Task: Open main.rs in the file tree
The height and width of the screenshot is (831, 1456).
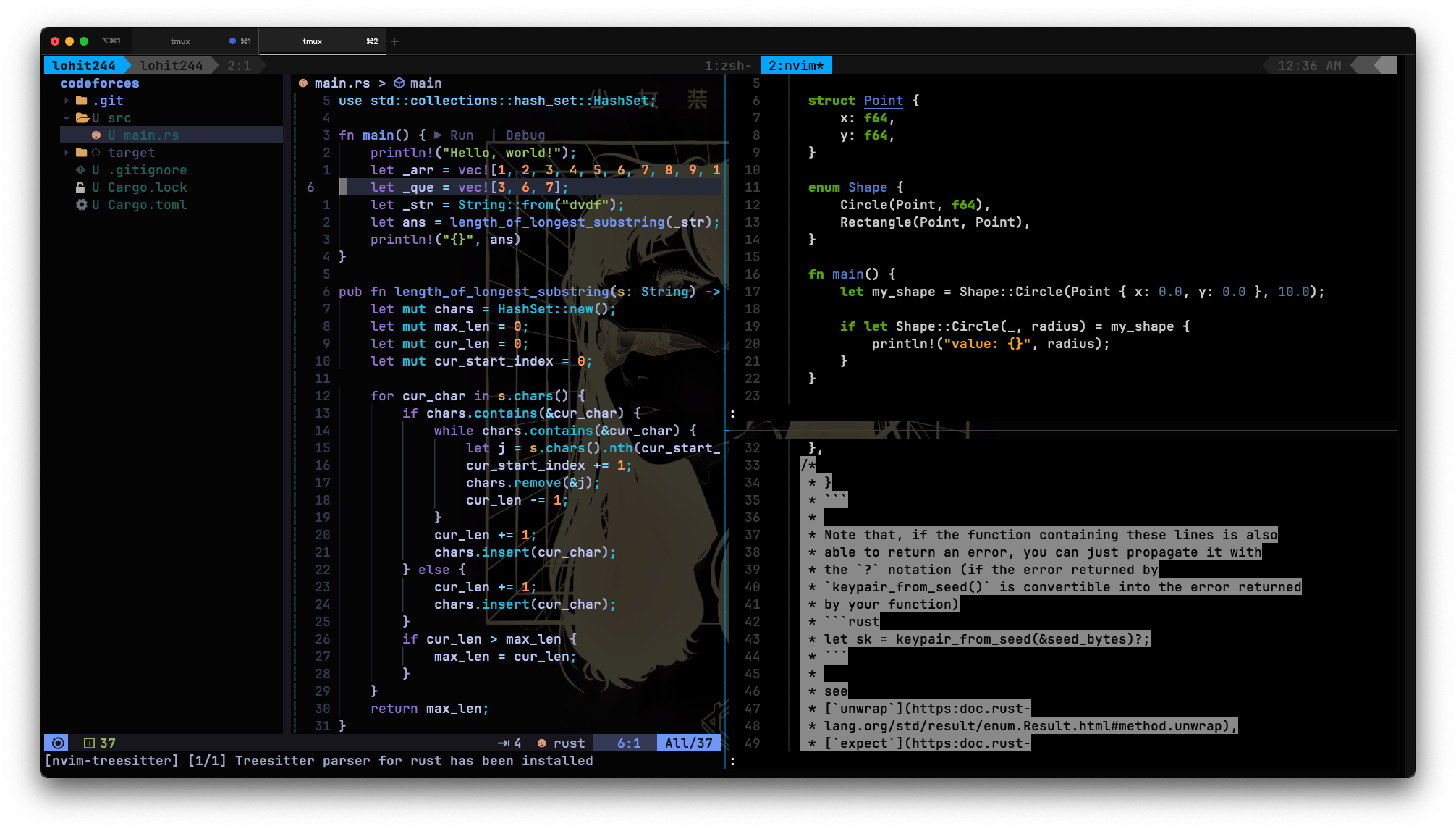Action: [151, 135]
